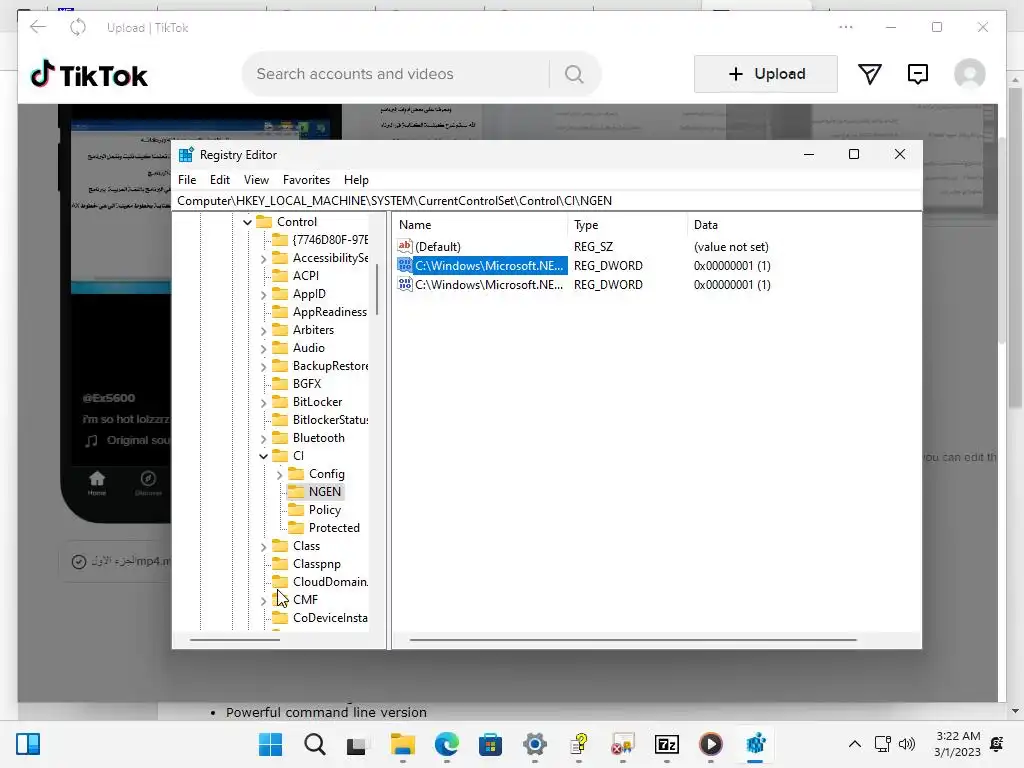This screenshot has height=768, width=1024.
Task: Open File Explorer from taskbar
Action: pos(403,744)
